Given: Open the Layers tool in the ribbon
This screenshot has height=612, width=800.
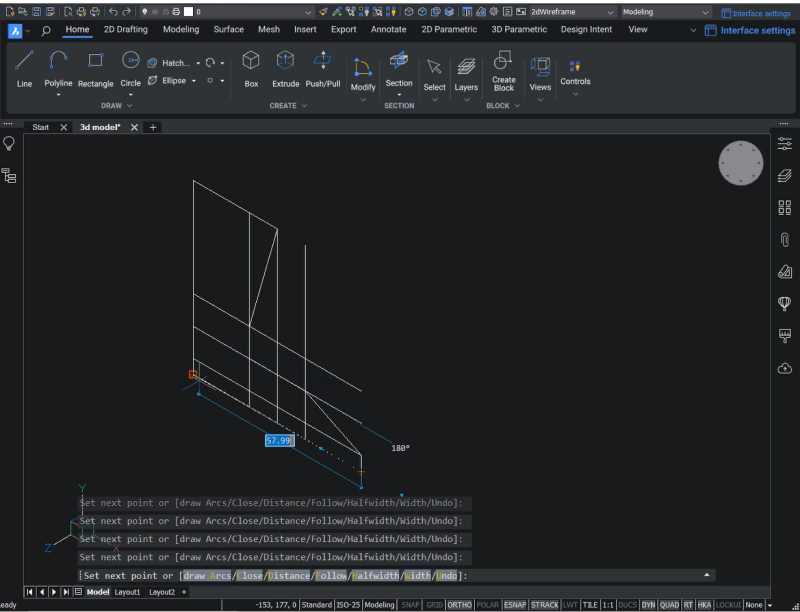Looking at the screenshot, I should pos(466,70).
